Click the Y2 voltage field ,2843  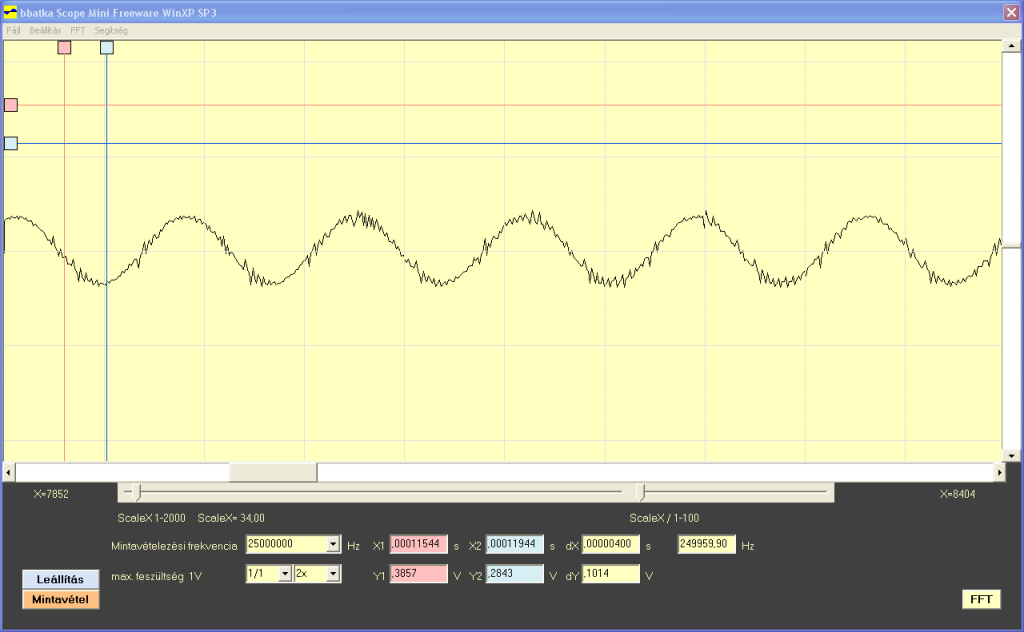click(515, 574)
